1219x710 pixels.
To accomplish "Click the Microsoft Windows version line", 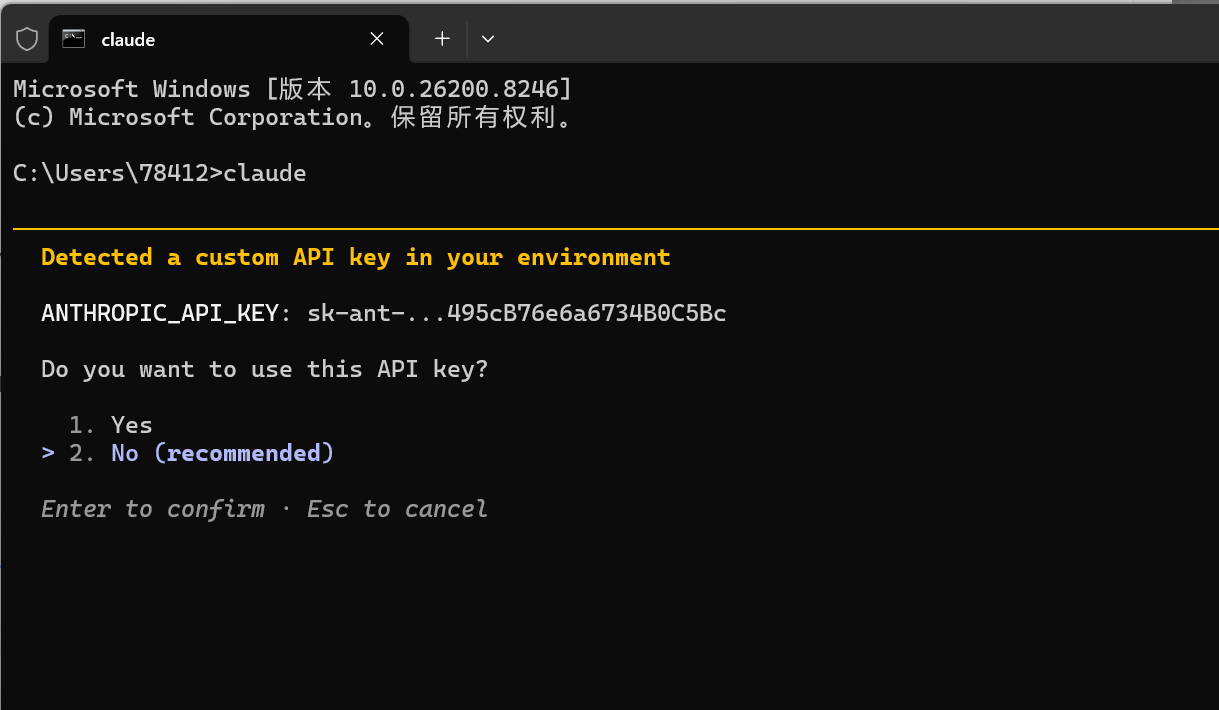I will pyautogui.click(x=293, y=89).
